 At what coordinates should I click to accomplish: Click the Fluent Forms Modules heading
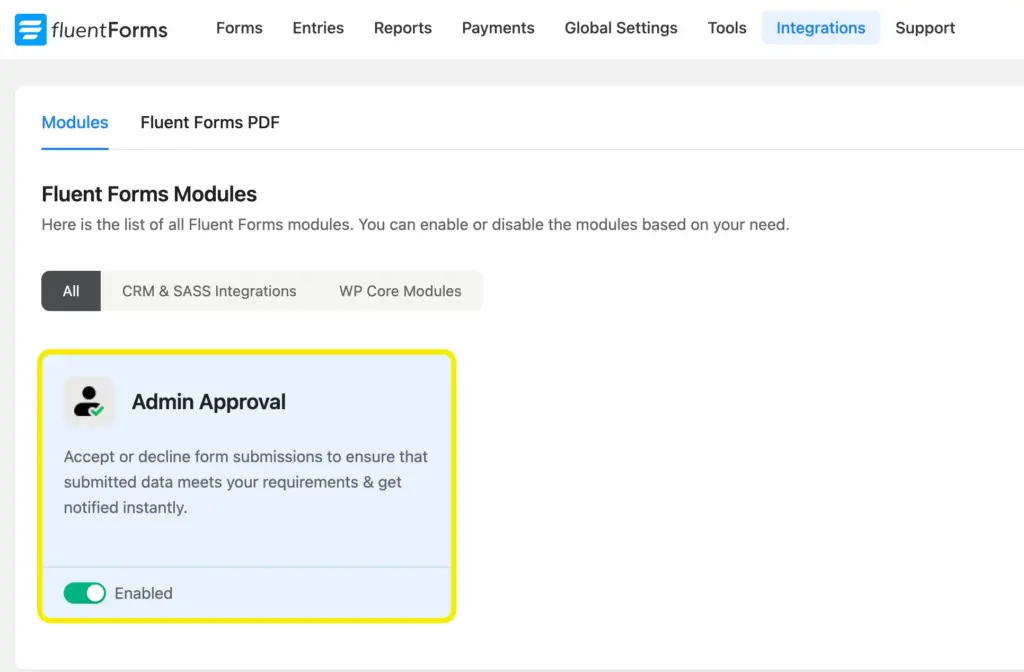point(148,194)
